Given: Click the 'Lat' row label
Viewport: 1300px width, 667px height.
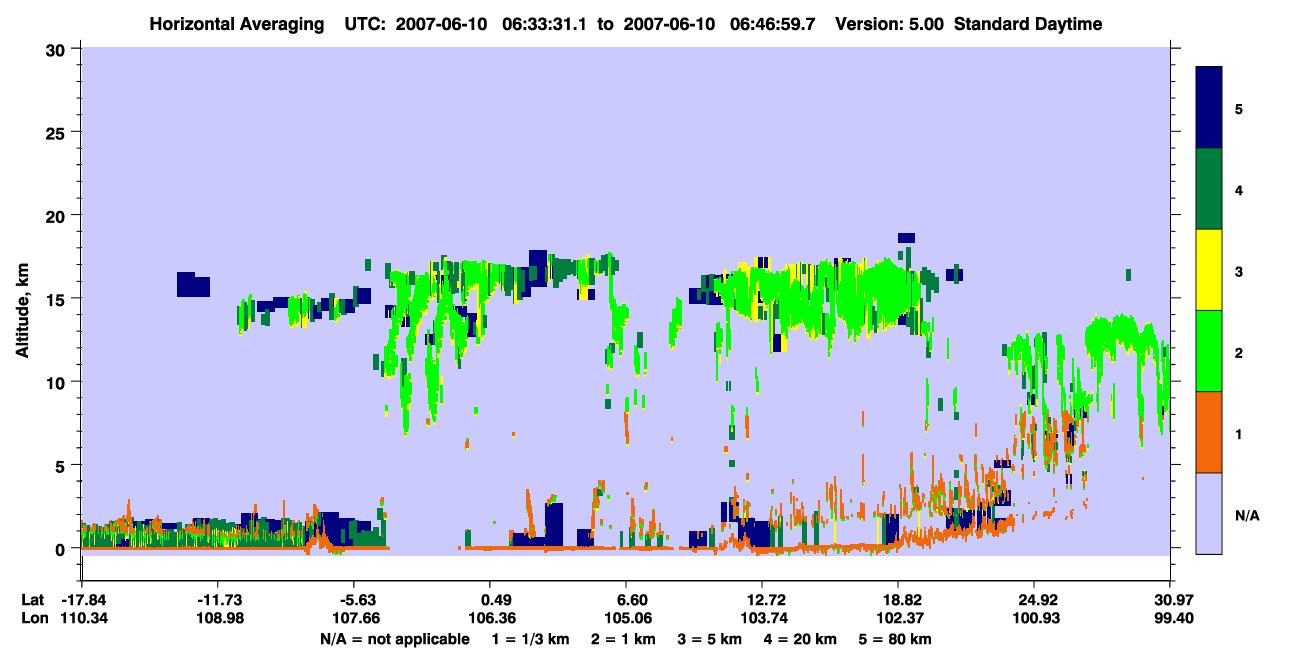Looking at the screenshot, I should (33, 599).
